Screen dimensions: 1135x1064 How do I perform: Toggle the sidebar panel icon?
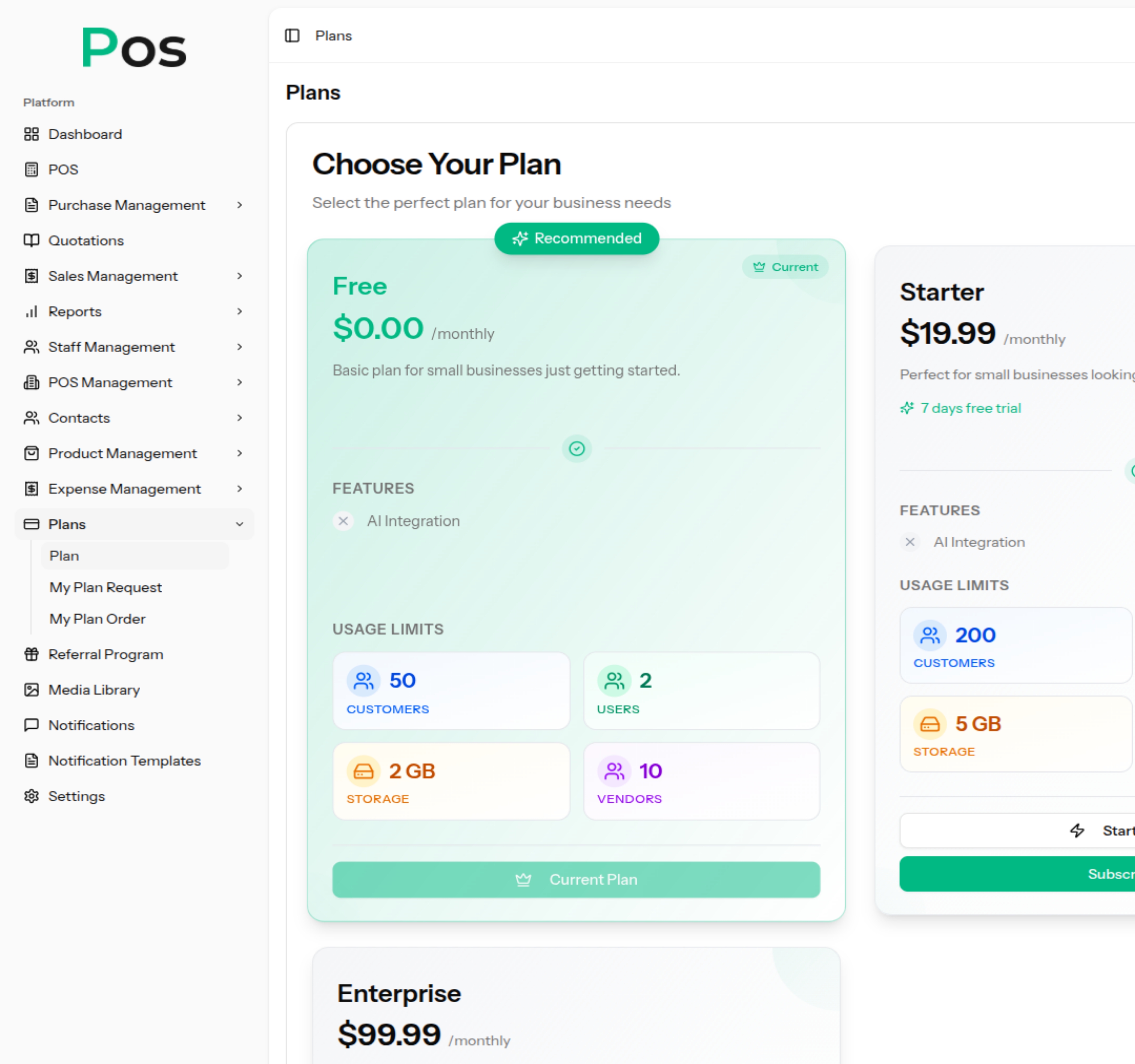click(x=292, y=35)
